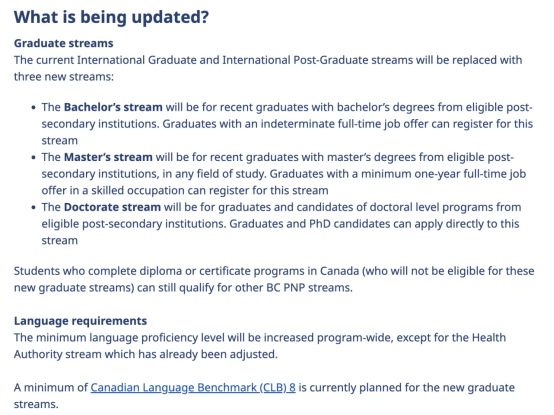Click the bold "Master's stream" text
This screenshot has width=554, height=415.
click(108, 157)
